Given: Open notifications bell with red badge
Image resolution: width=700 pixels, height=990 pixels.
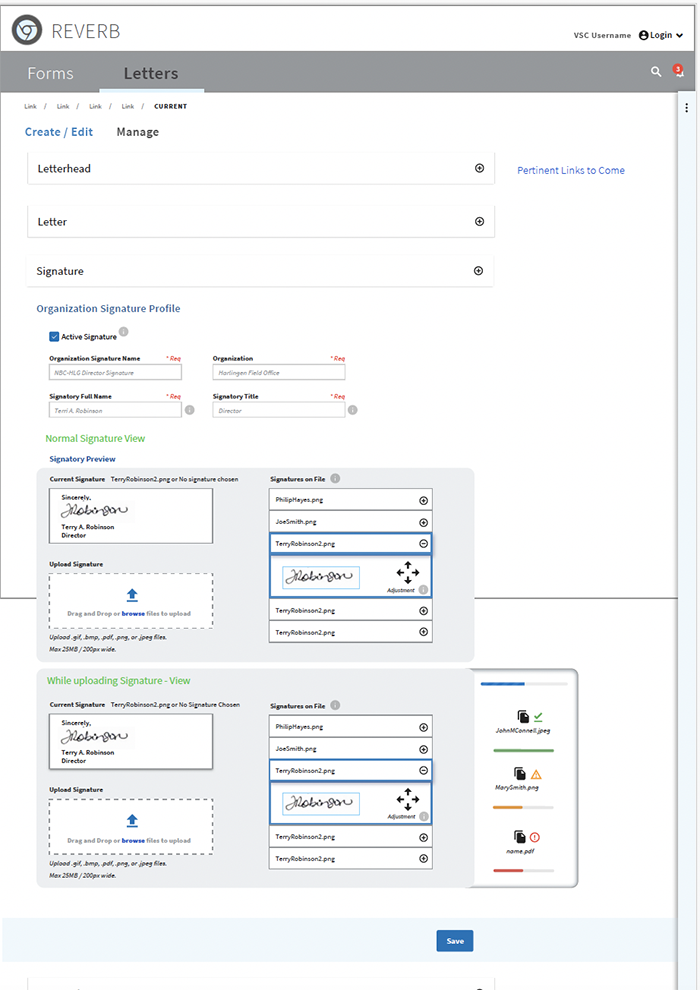Looking at the screenshot, I should click(678, 71).
